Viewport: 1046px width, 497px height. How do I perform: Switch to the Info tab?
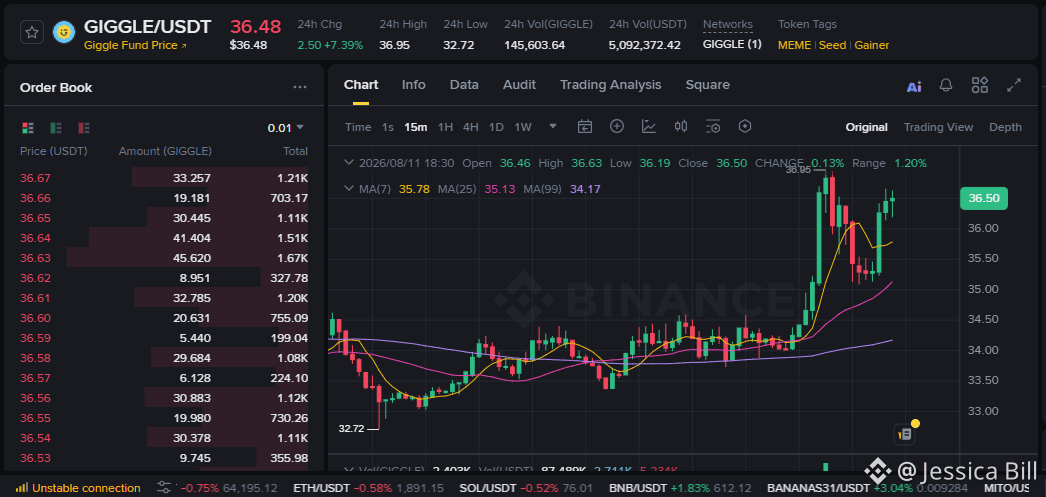click(414, 85)
